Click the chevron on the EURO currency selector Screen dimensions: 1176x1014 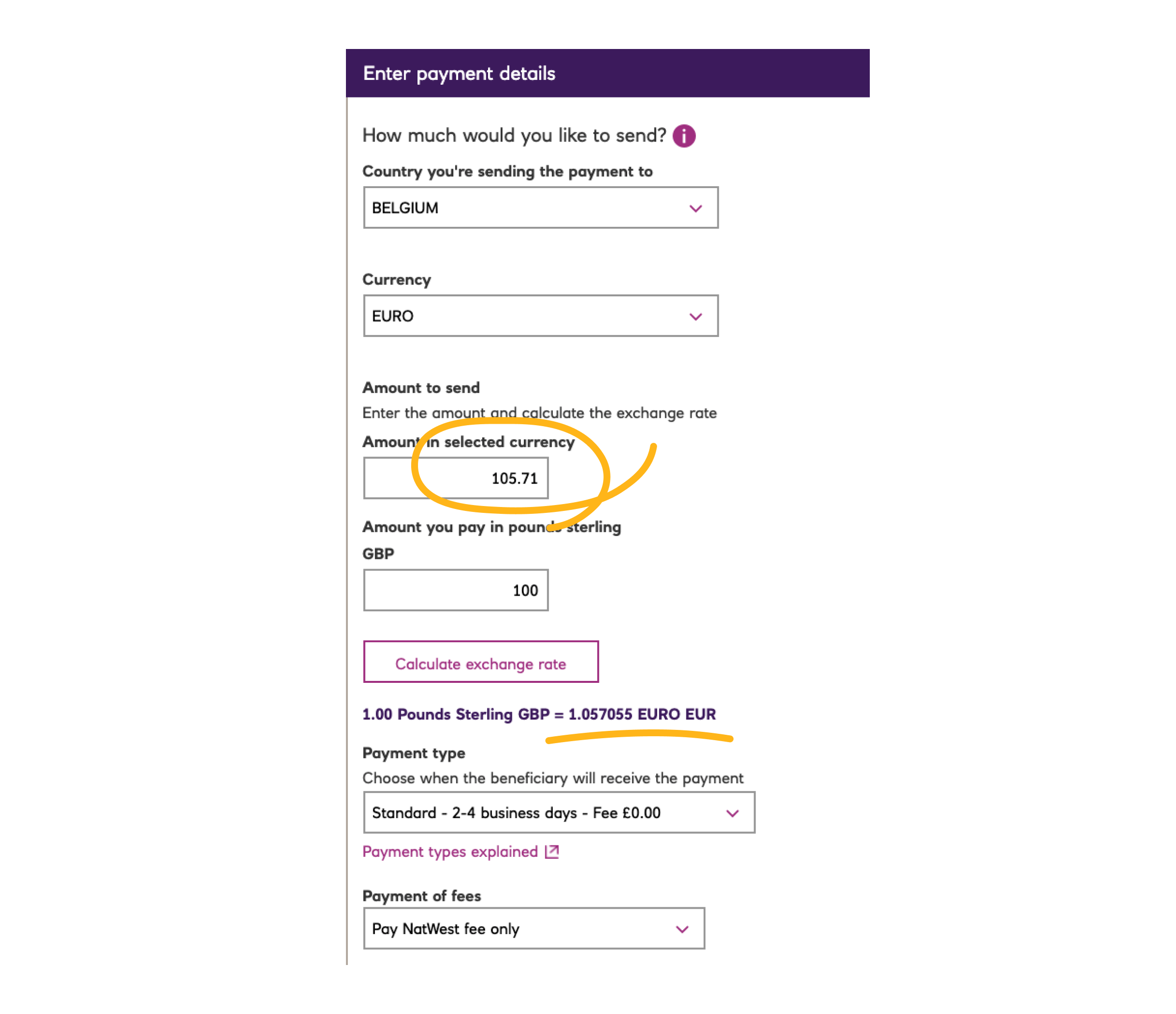[696, 316]
